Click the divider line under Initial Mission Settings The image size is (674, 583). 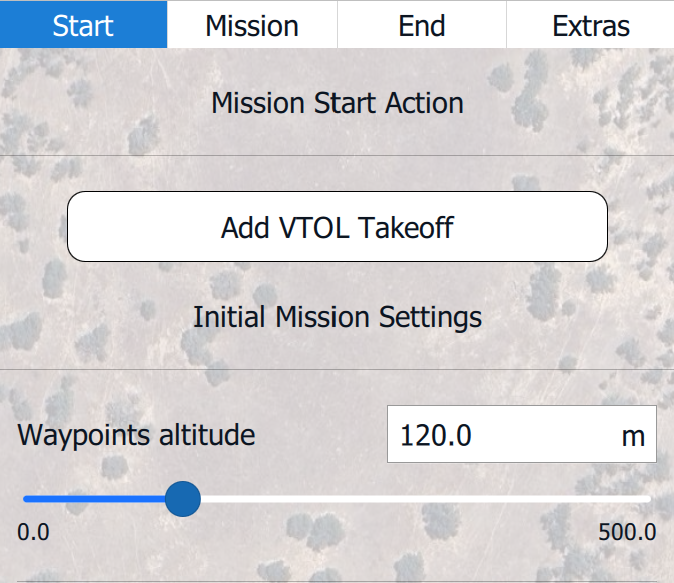337,370
